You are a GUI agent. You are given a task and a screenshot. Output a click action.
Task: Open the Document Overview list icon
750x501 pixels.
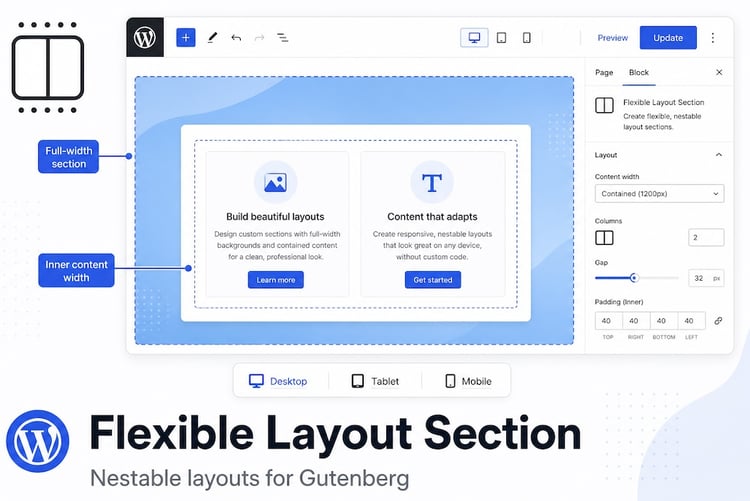click(283, 37)
